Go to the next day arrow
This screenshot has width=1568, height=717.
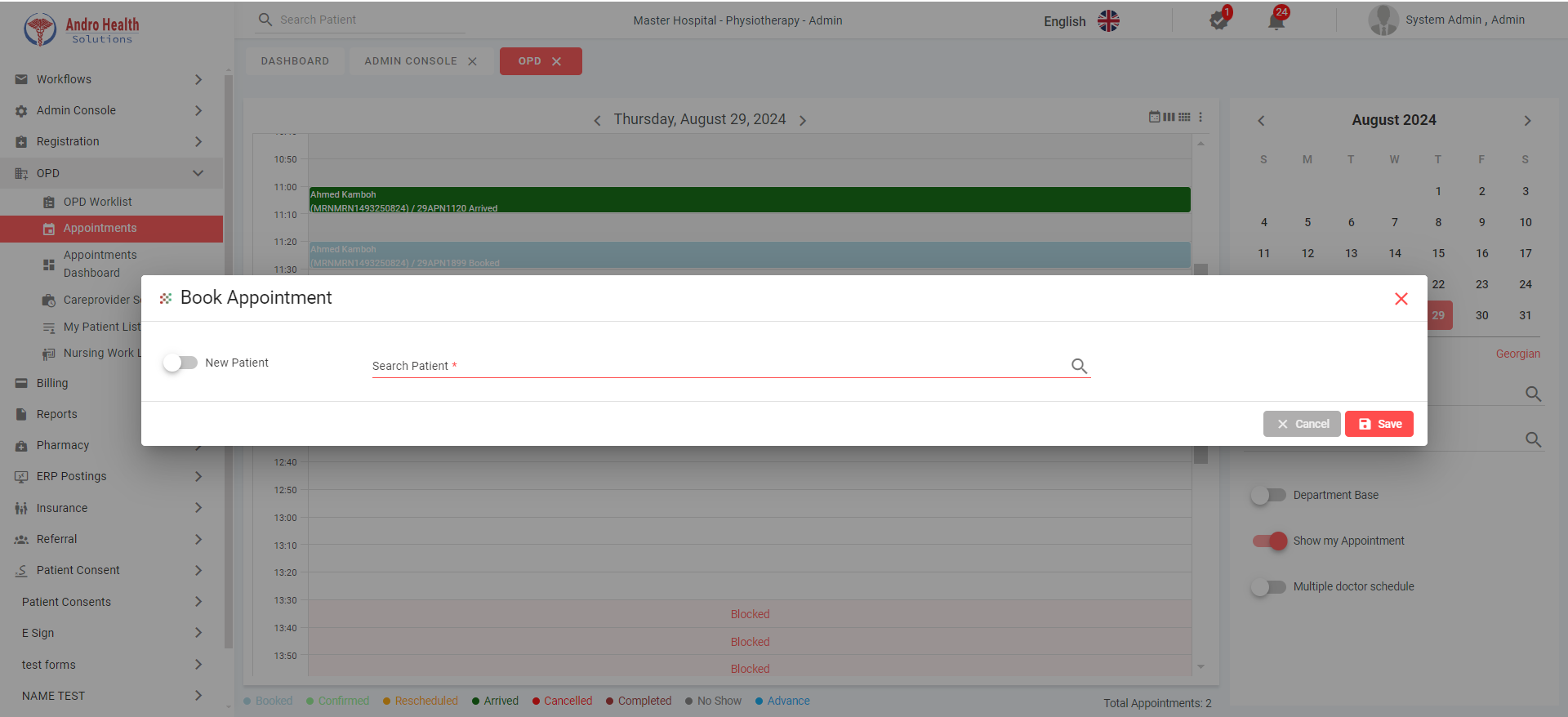803,121
